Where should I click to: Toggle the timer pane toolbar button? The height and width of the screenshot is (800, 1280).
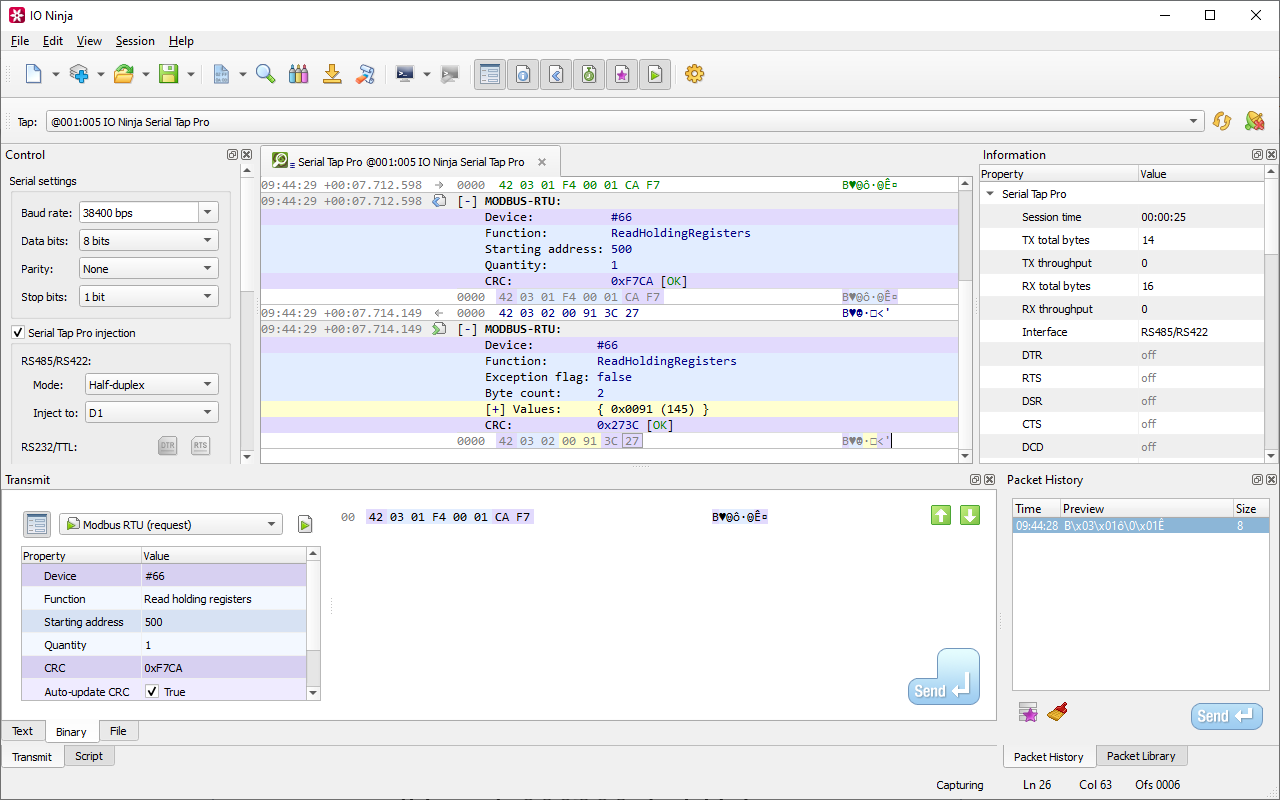(589, 74)
